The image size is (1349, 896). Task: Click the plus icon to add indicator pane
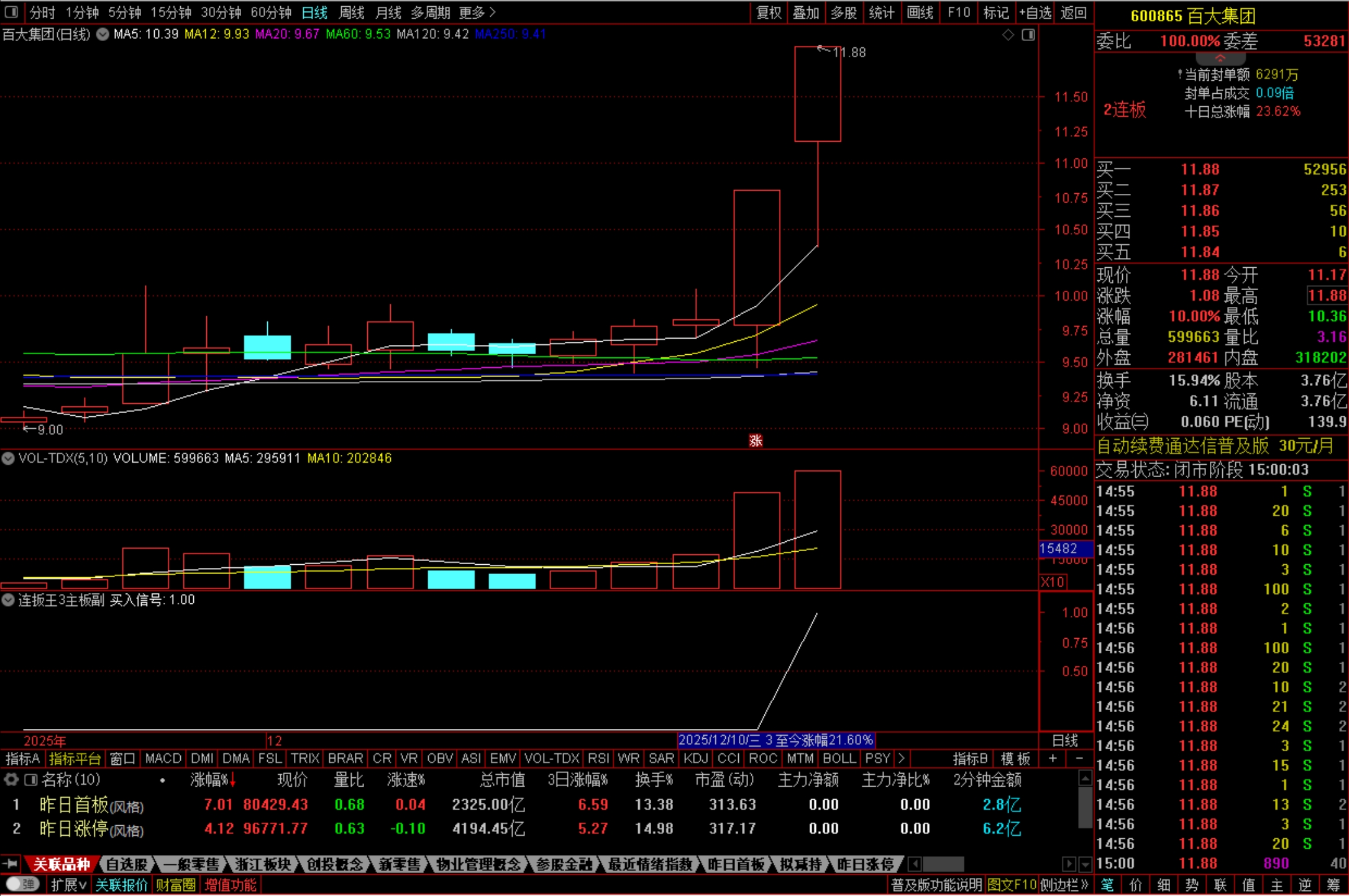1053,758
